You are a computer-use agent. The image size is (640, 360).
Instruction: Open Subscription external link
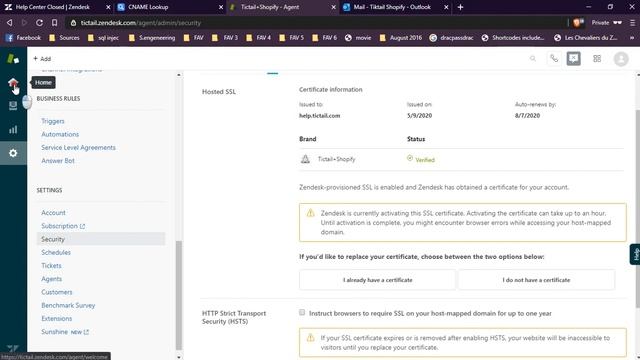tap(63, 226)
